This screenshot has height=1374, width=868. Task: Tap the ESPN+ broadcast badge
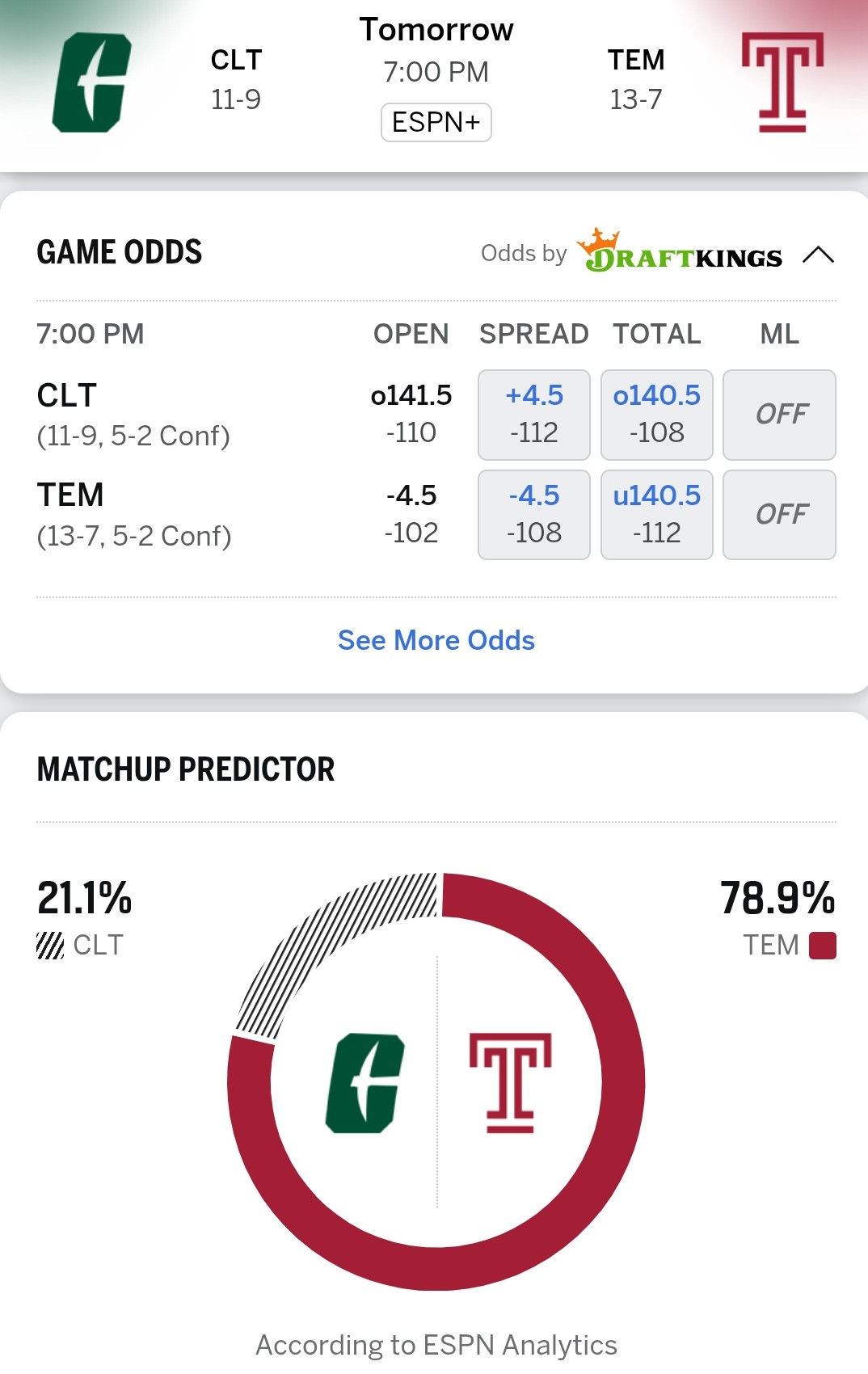(x=436, y=123)
